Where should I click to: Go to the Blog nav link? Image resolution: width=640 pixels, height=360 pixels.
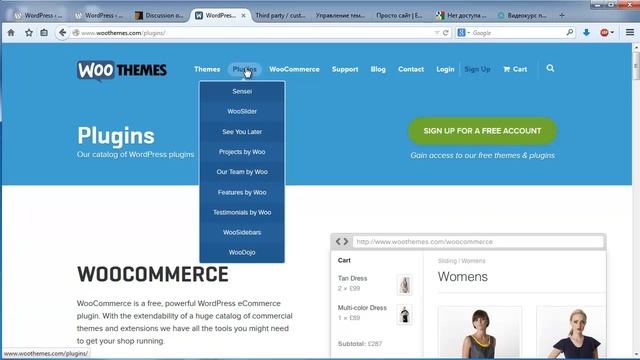pos(378,69)
